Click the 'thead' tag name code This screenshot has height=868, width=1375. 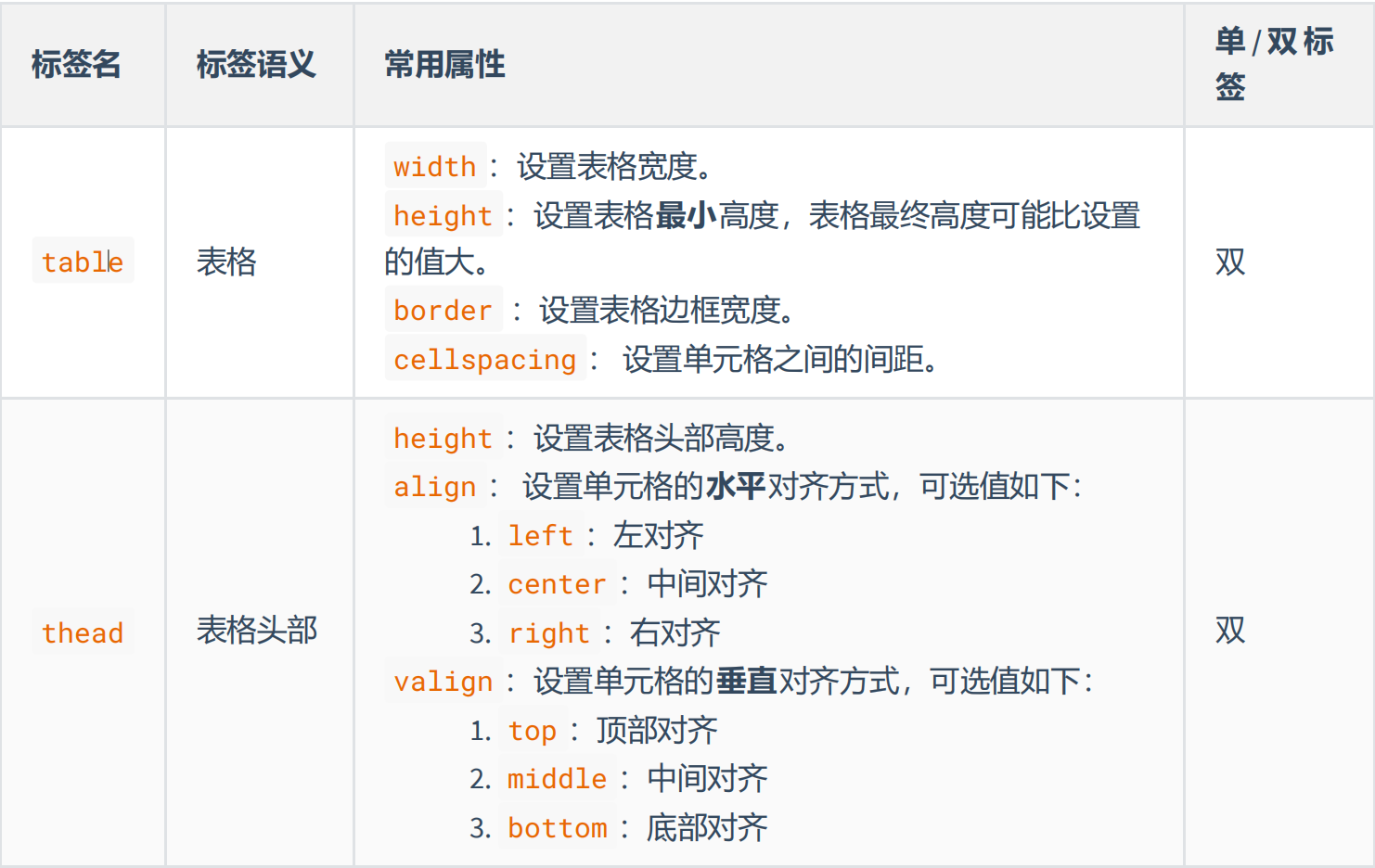[83, 632]
